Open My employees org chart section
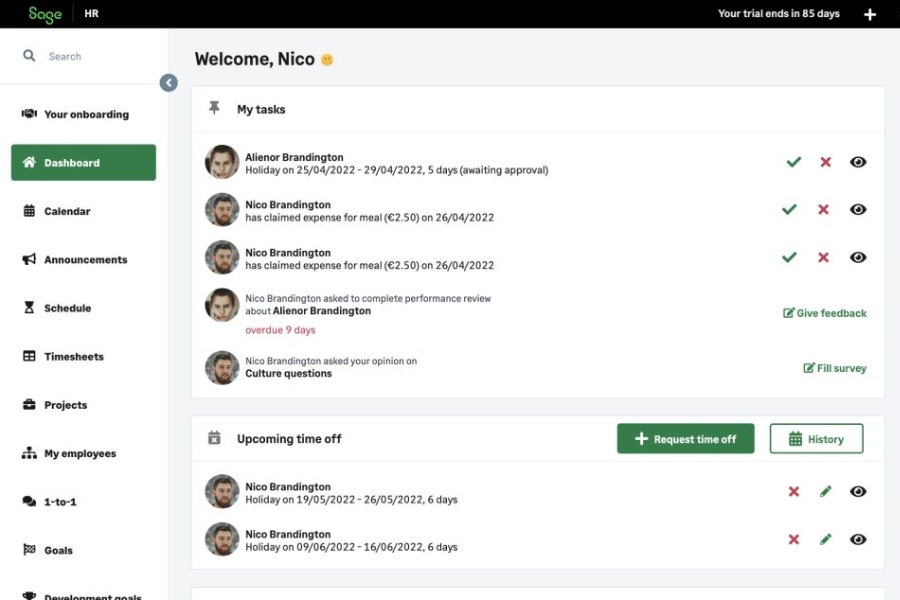 [x=79, y=454]
